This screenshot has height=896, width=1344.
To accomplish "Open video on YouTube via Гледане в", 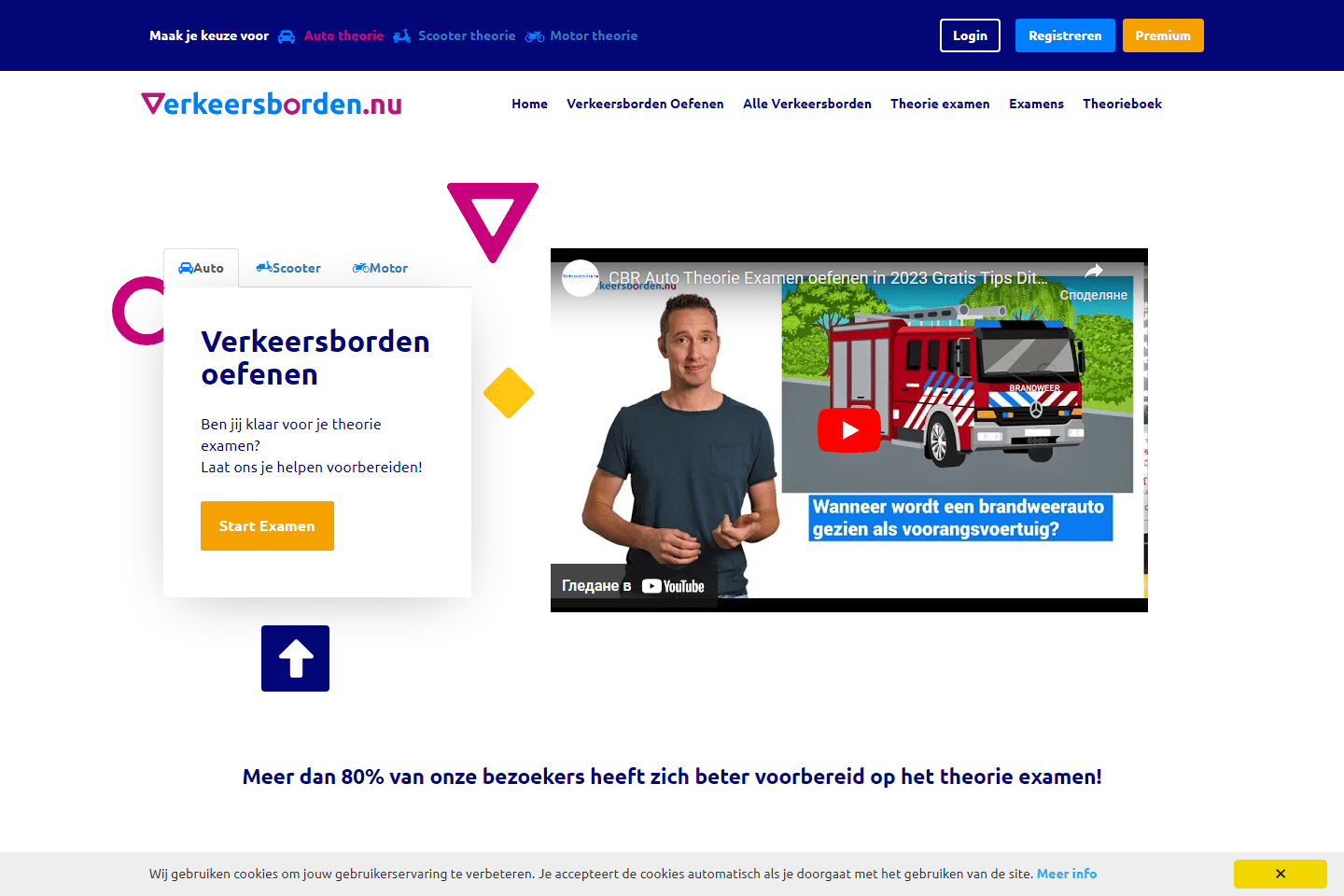I will (x=634, y=586).
